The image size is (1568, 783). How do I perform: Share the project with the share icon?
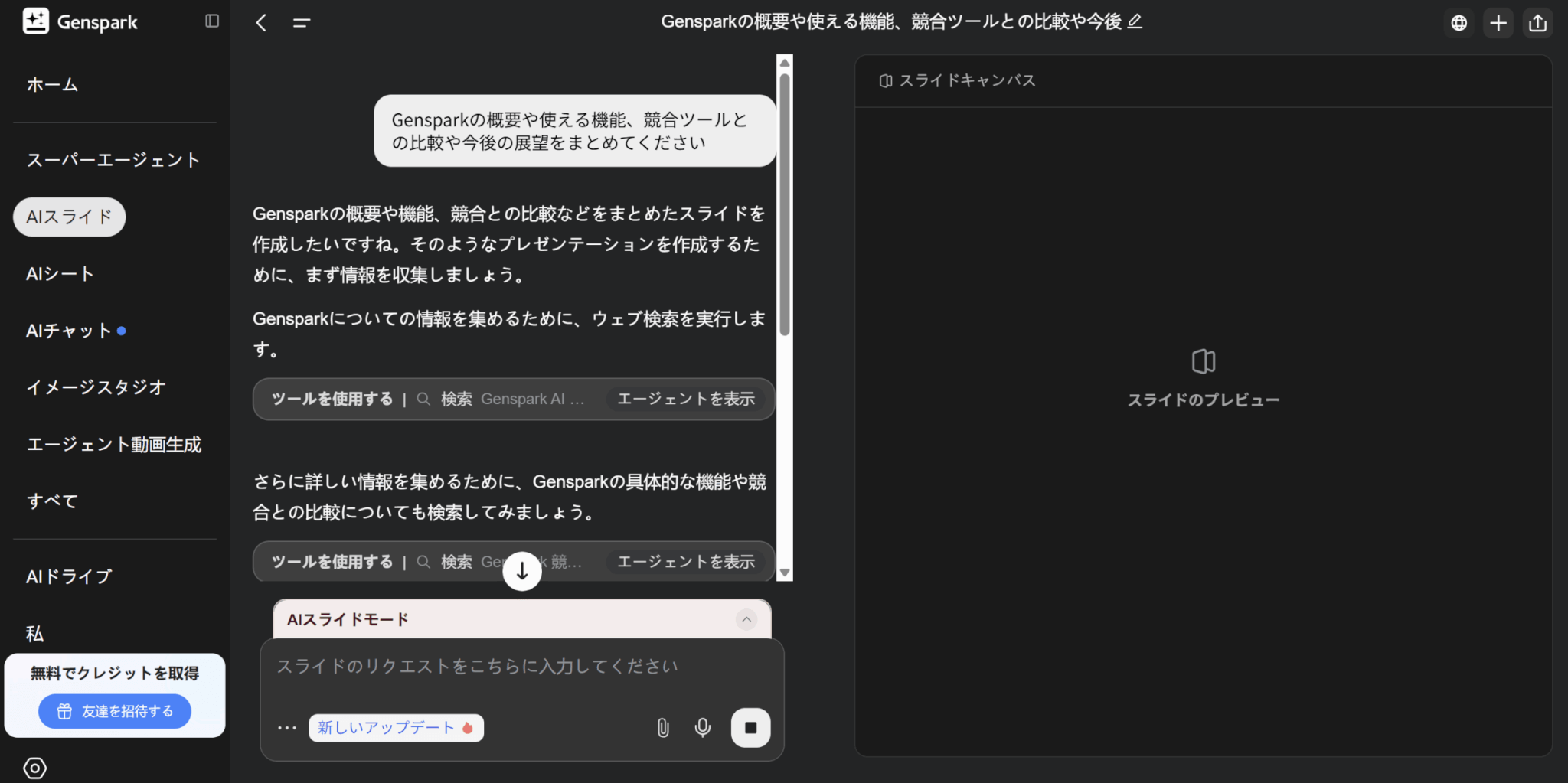click(1538, 23)
